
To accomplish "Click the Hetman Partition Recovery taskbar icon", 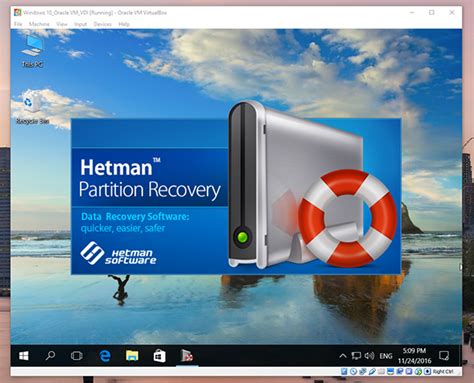I will (x=187, y=356).
